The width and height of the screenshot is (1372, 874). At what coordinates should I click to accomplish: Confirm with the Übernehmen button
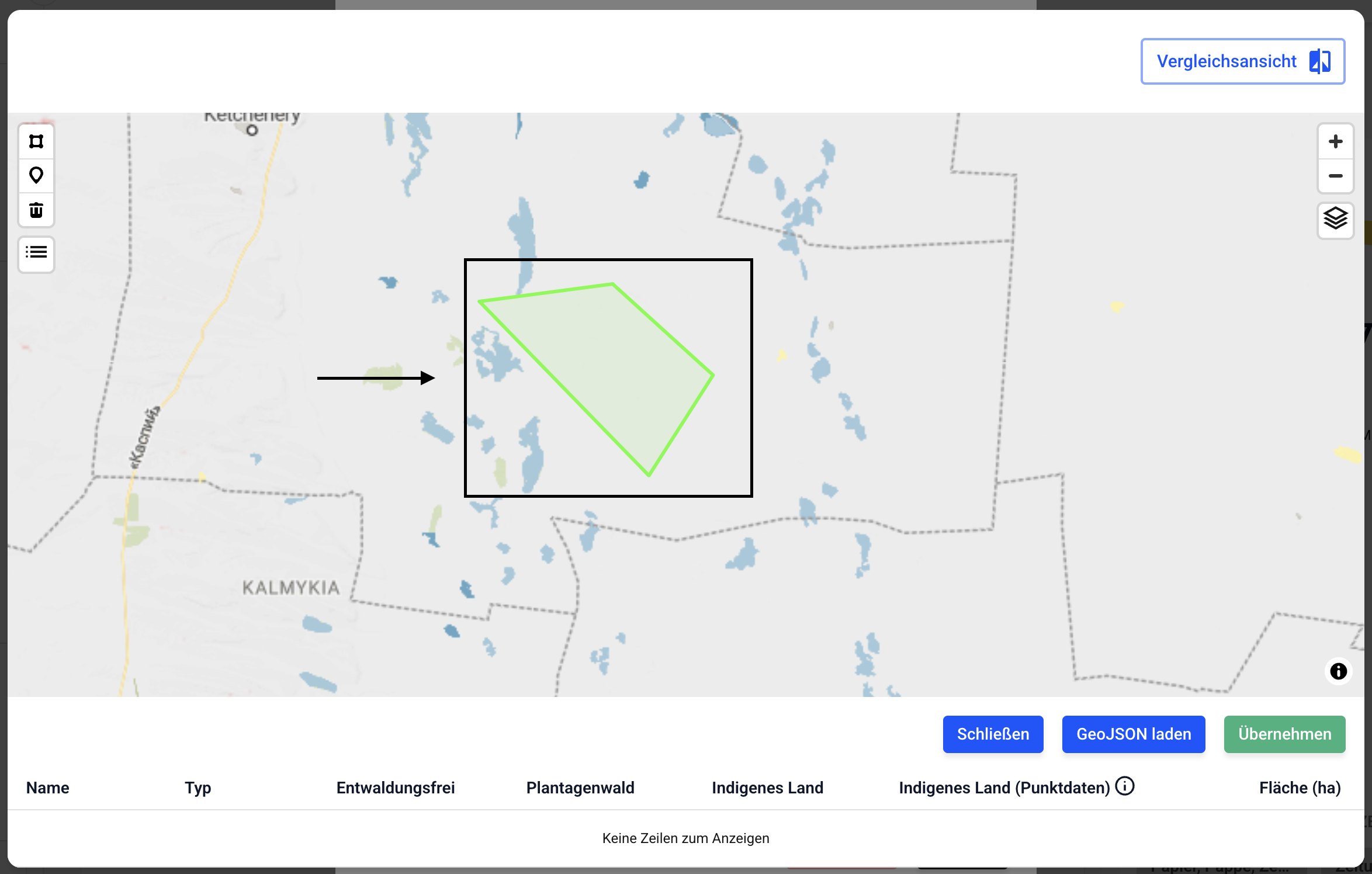pyautogui.click(x=1284, y=734)
